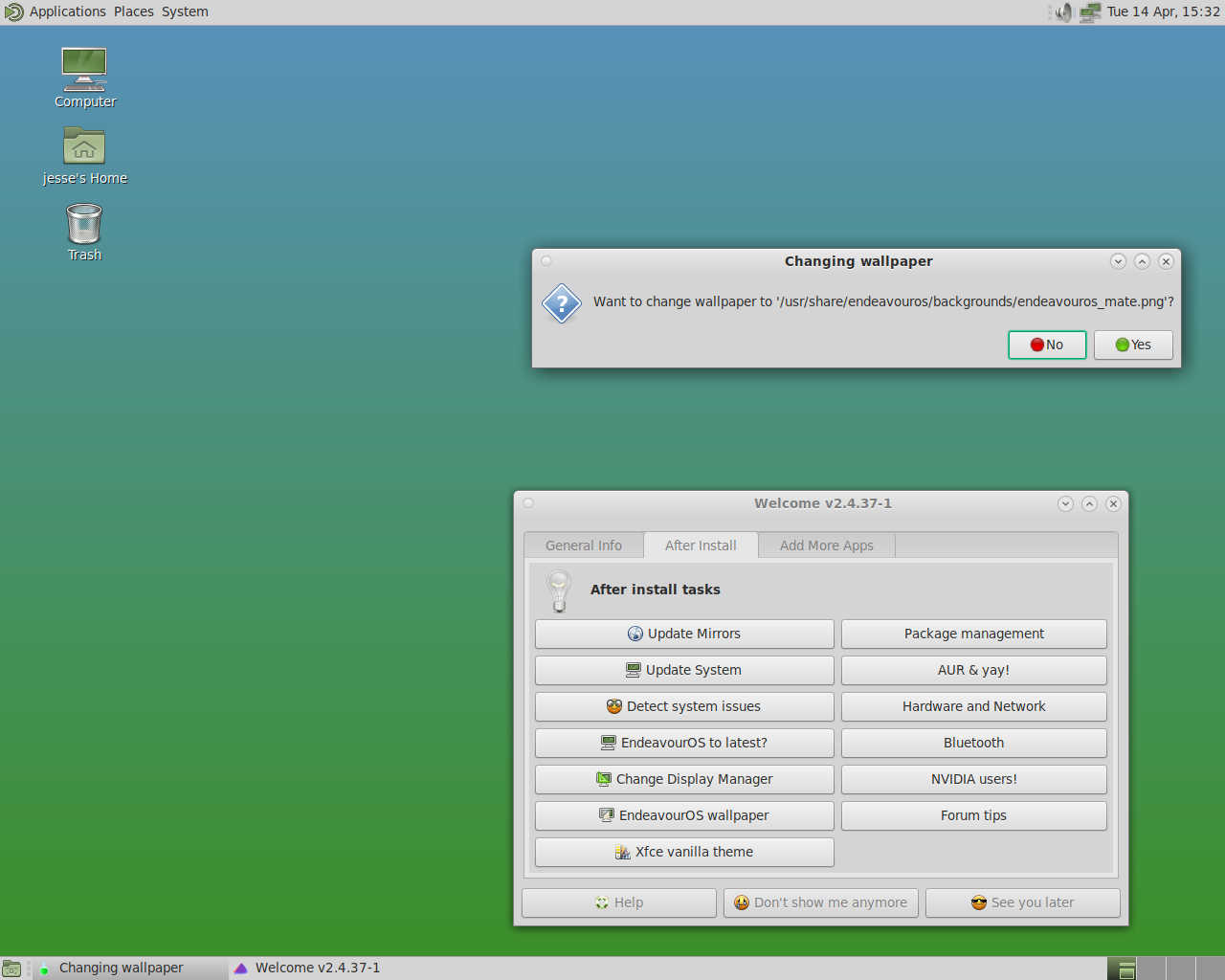Click the Forum tips button
1225x980 pixels.
pos(974,815)
